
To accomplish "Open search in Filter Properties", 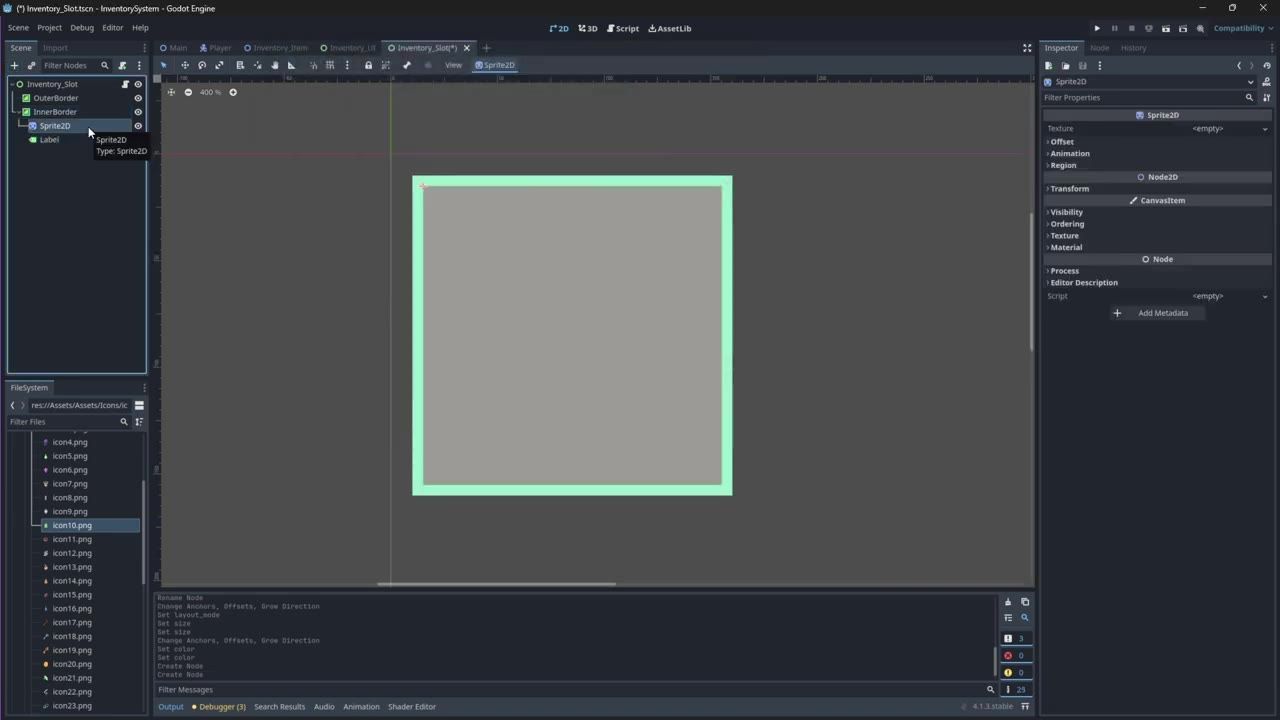I will click(x=1249, y=98).
